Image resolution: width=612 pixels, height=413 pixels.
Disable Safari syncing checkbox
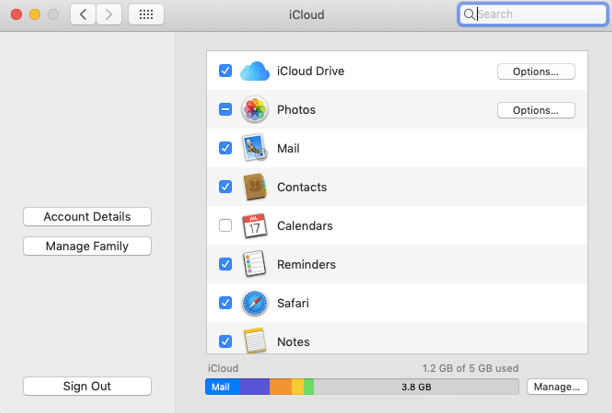(225, 303)
